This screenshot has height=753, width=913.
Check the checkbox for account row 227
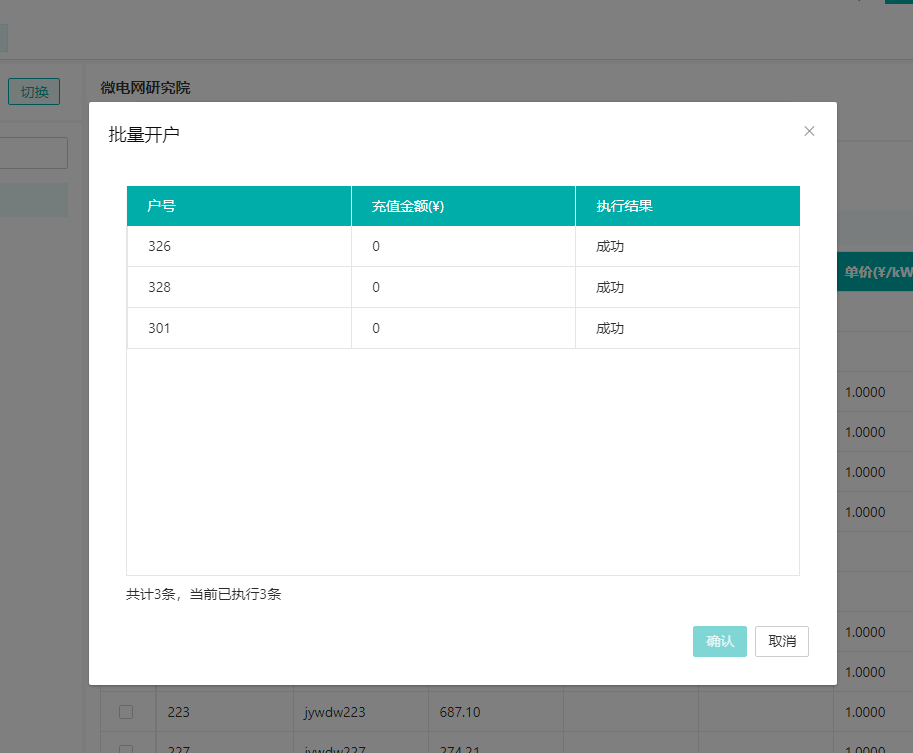click(127, 748)
